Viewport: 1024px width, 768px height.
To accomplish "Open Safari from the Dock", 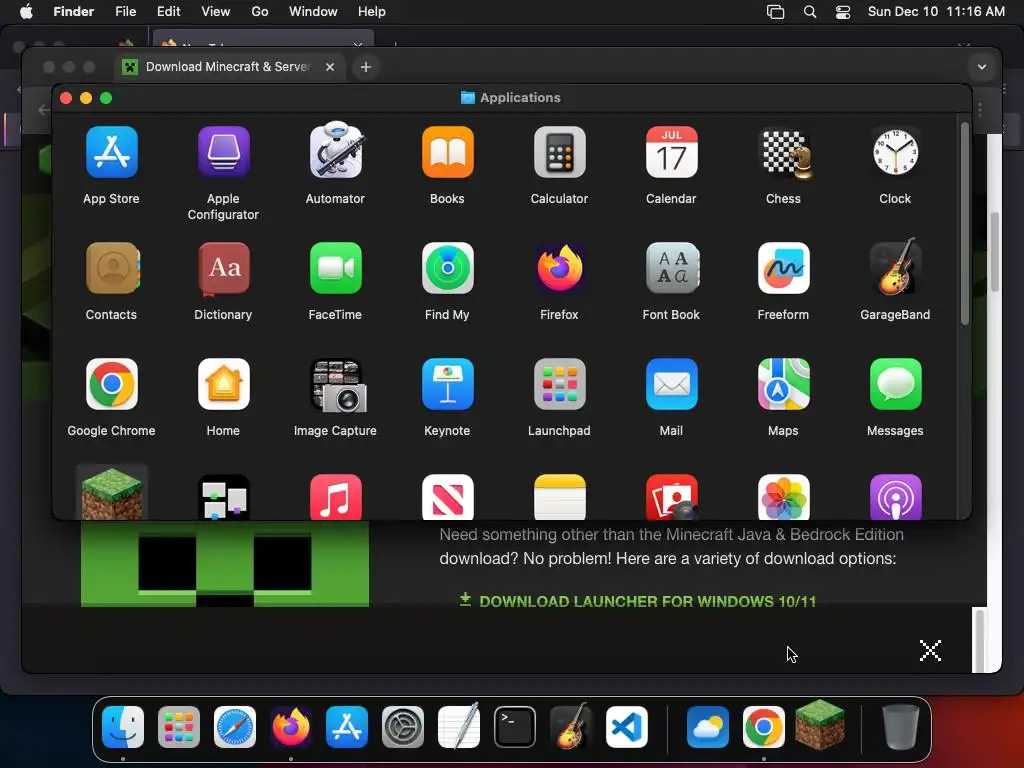I will coord(235,727).
